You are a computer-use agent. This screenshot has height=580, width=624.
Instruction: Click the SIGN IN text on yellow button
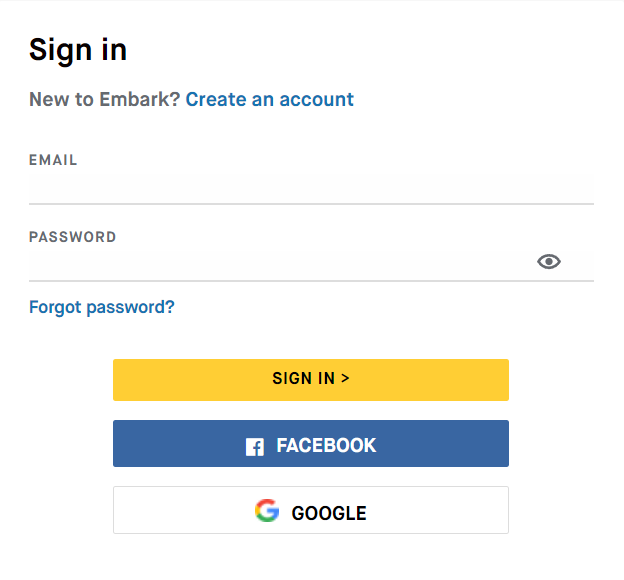304,378
